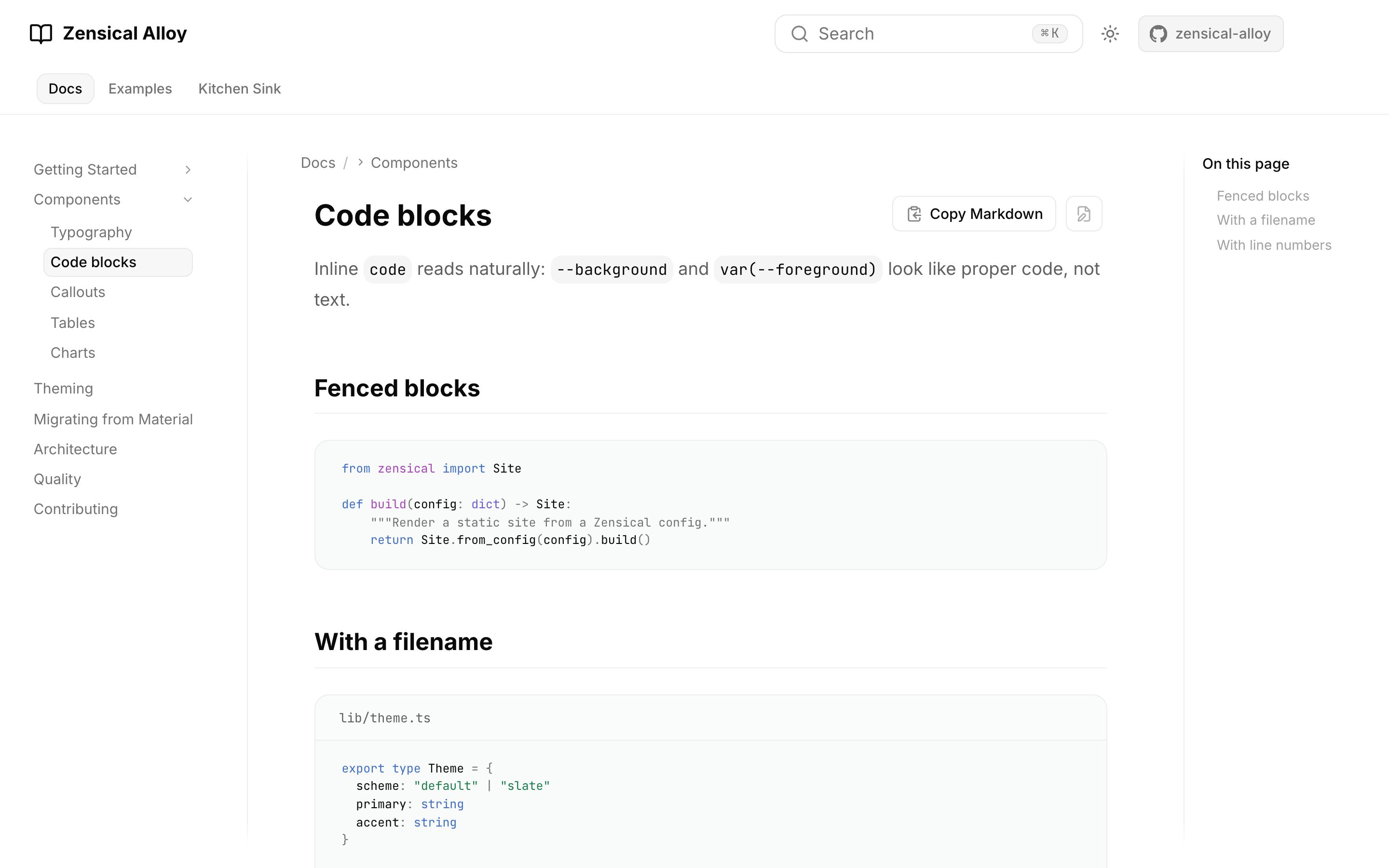The image size is (1389, 868).
Task: Jump to Fenced blocks in table of contents
Action: [1263, 196]
